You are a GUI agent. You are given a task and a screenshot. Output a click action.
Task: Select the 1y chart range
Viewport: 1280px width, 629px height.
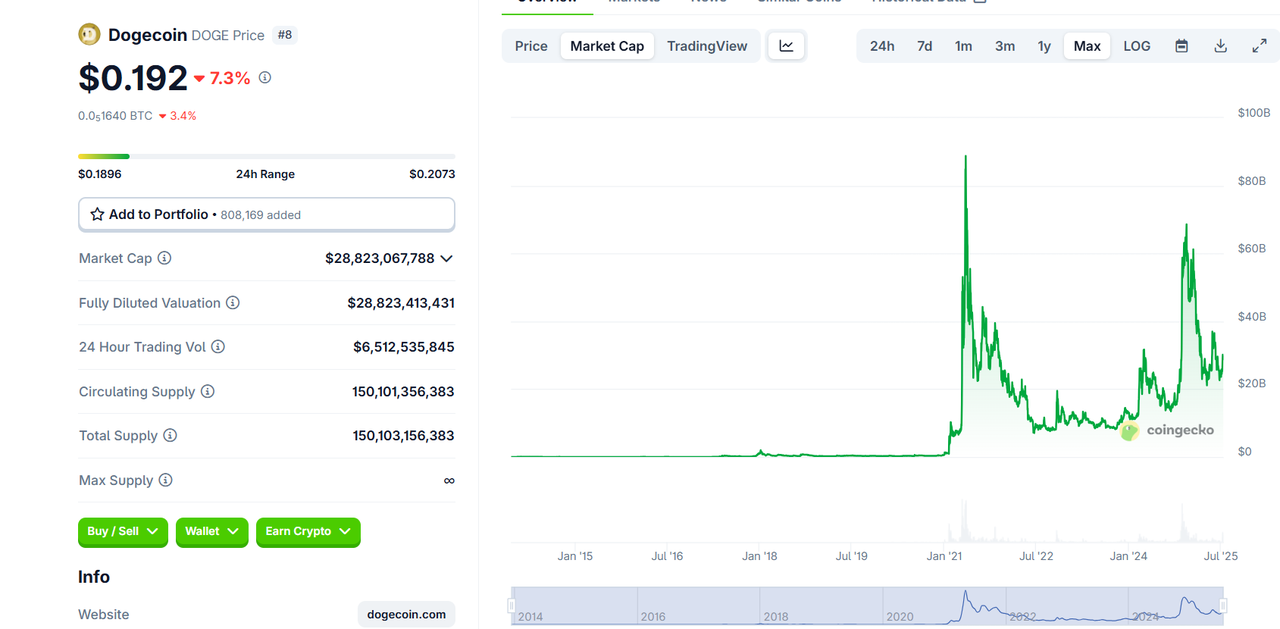click(1044, 46)
